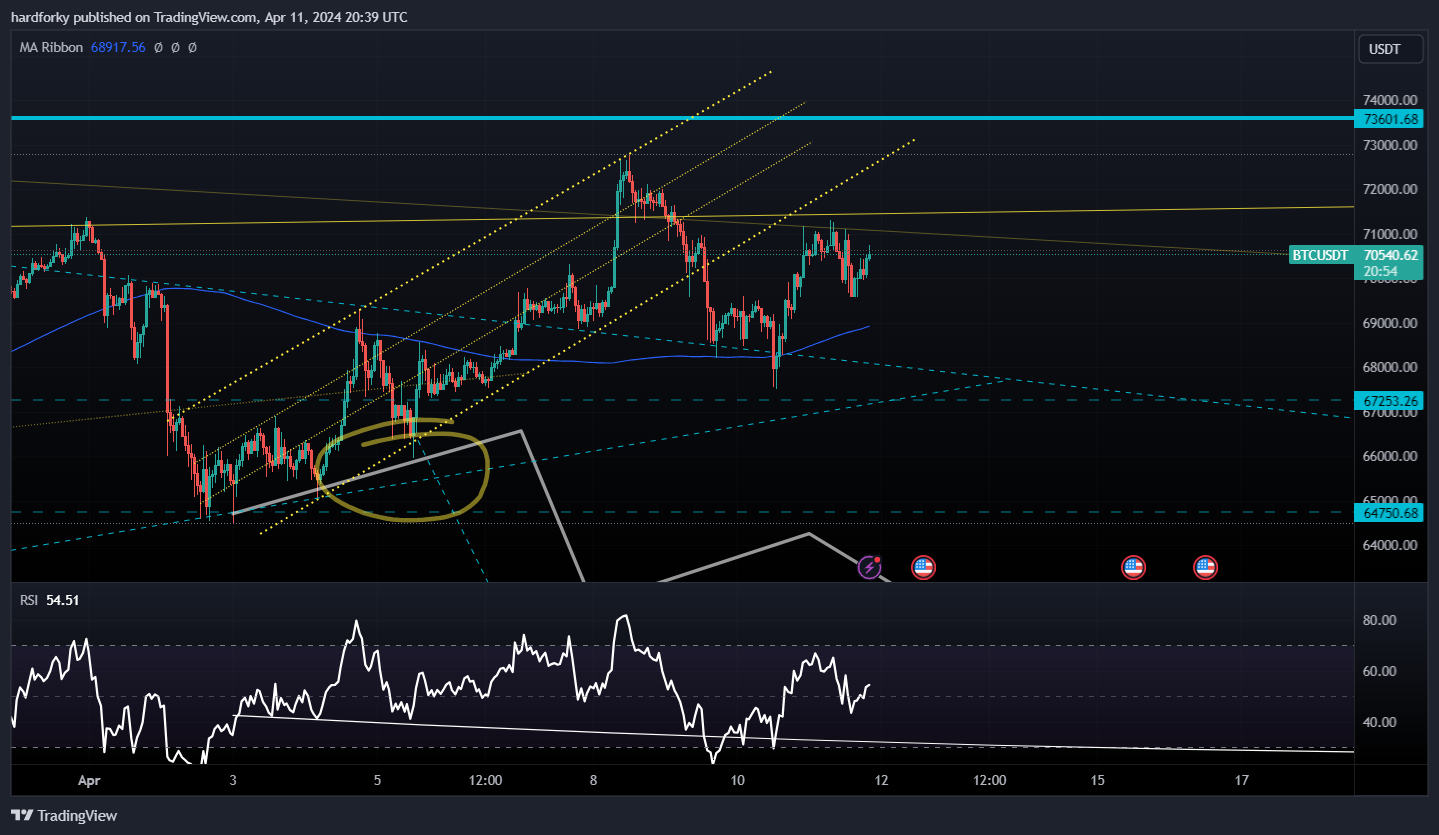Open the rightmost US flag economic event icon

click(1205, 568)
